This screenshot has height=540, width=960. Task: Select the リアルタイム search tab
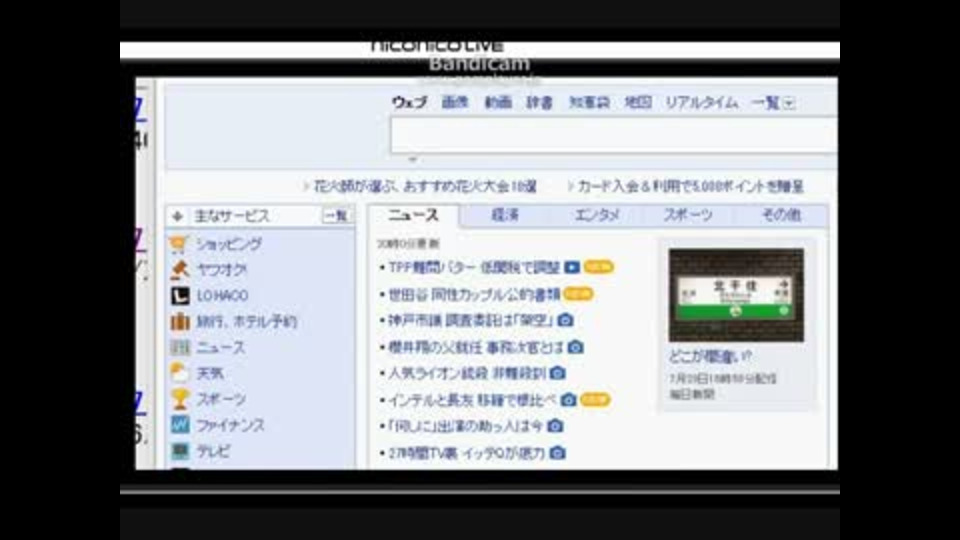pos(702,102)
